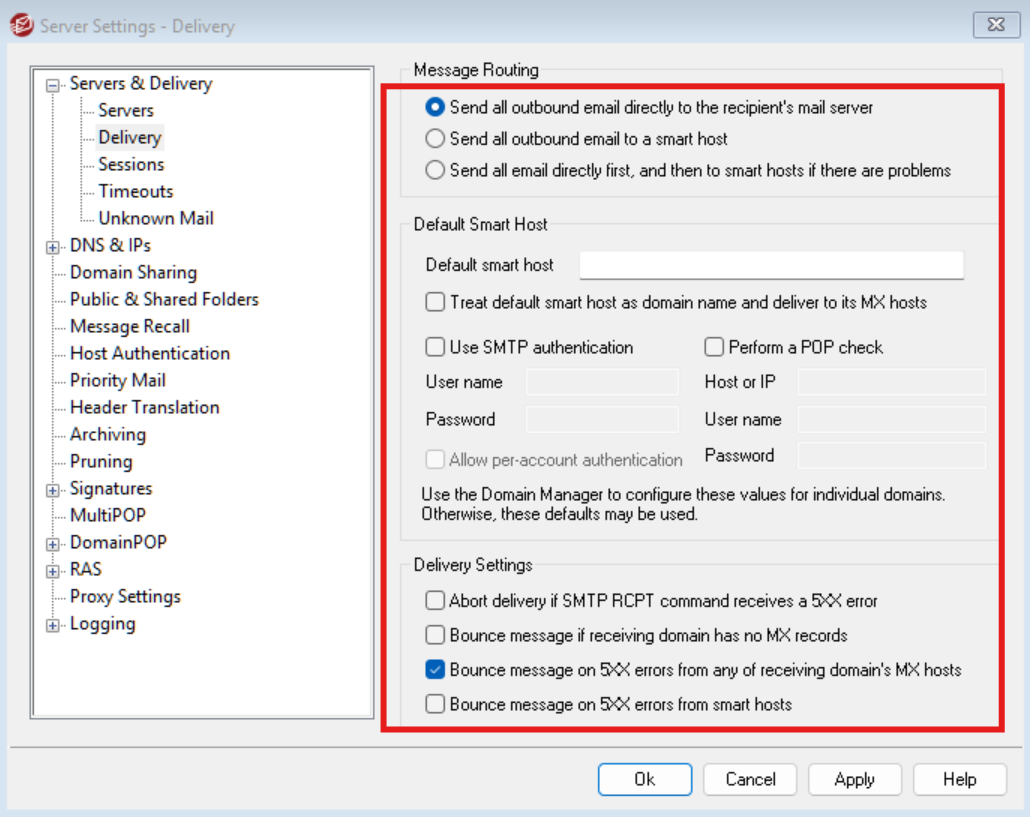Select the Delivery tree item
Viewport: 1030px width, 817px height.
pos(130,137)
